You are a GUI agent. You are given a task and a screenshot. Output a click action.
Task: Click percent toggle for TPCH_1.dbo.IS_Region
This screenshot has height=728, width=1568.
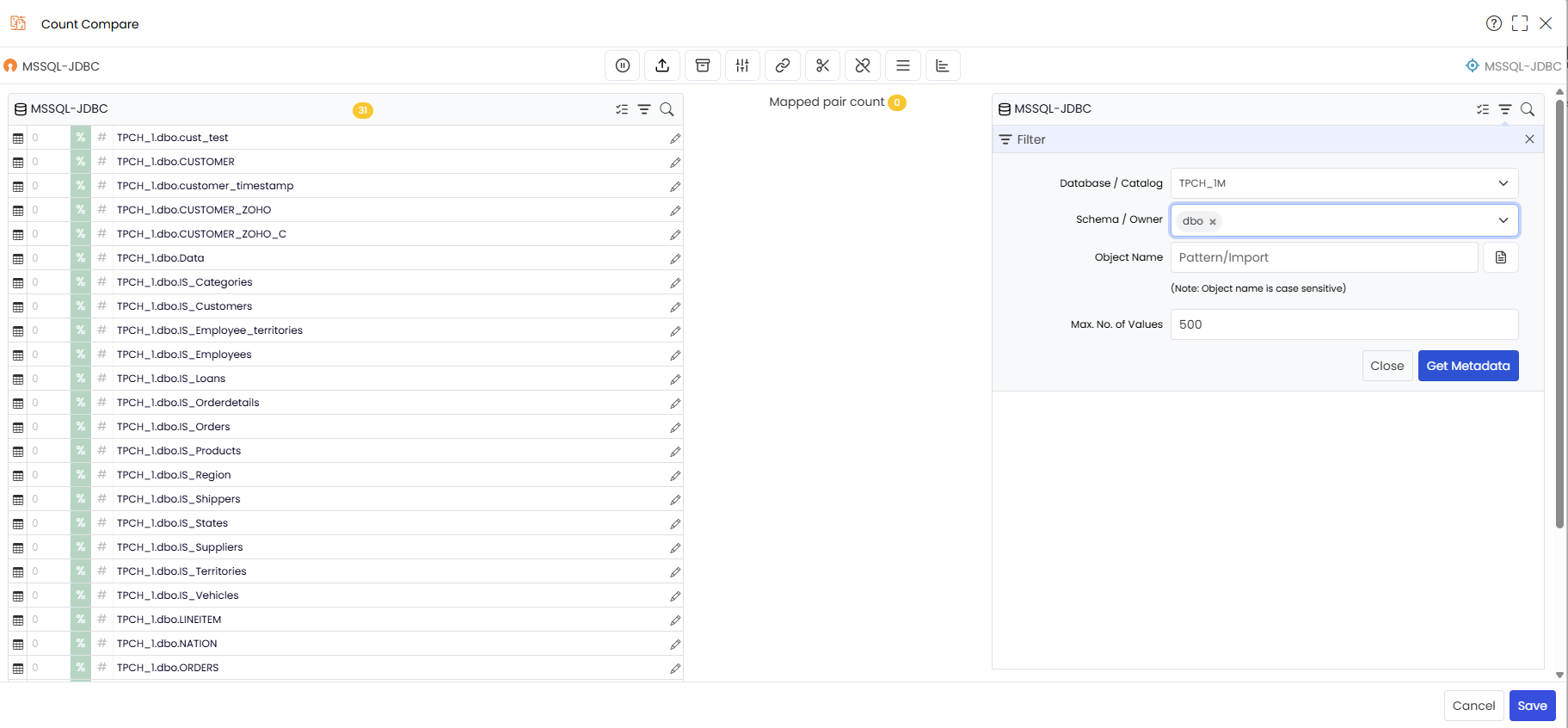80,475
